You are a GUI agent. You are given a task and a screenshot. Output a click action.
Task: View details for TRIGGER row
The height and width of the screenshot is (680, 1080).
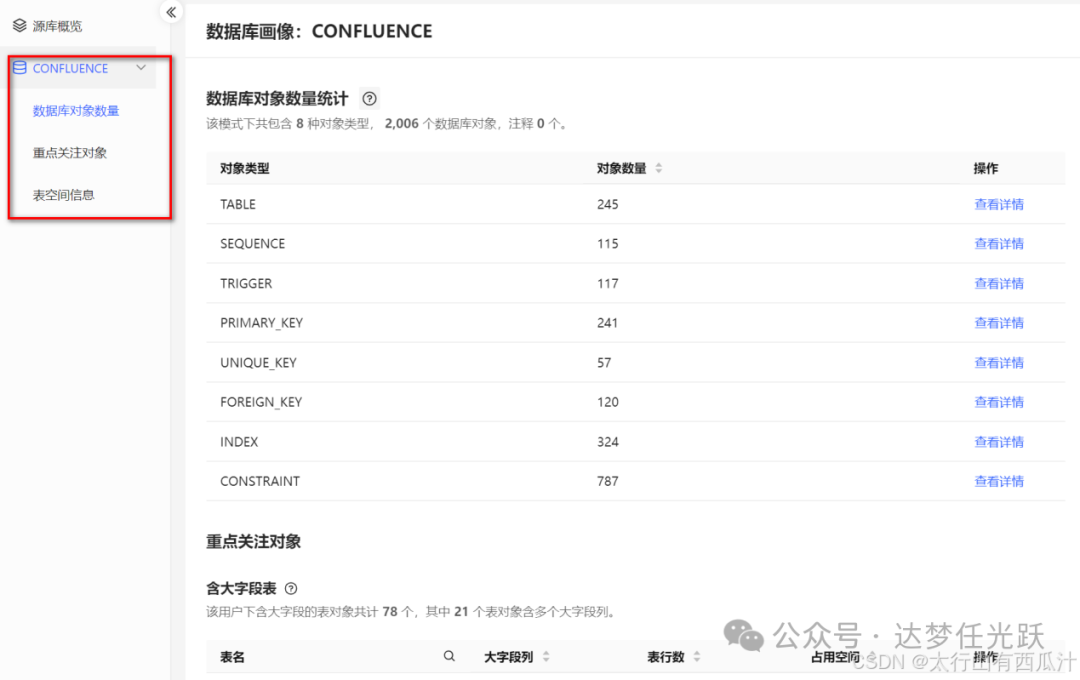[999, 283]
